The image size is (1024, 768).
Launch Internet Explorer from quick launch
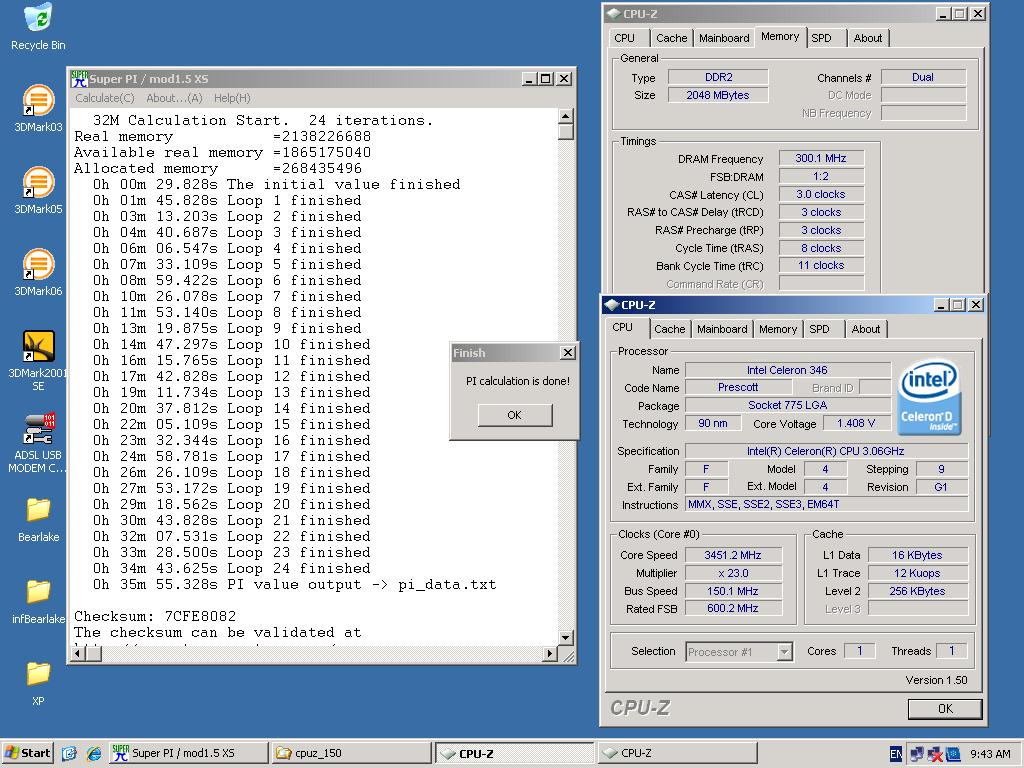(94, 754)
